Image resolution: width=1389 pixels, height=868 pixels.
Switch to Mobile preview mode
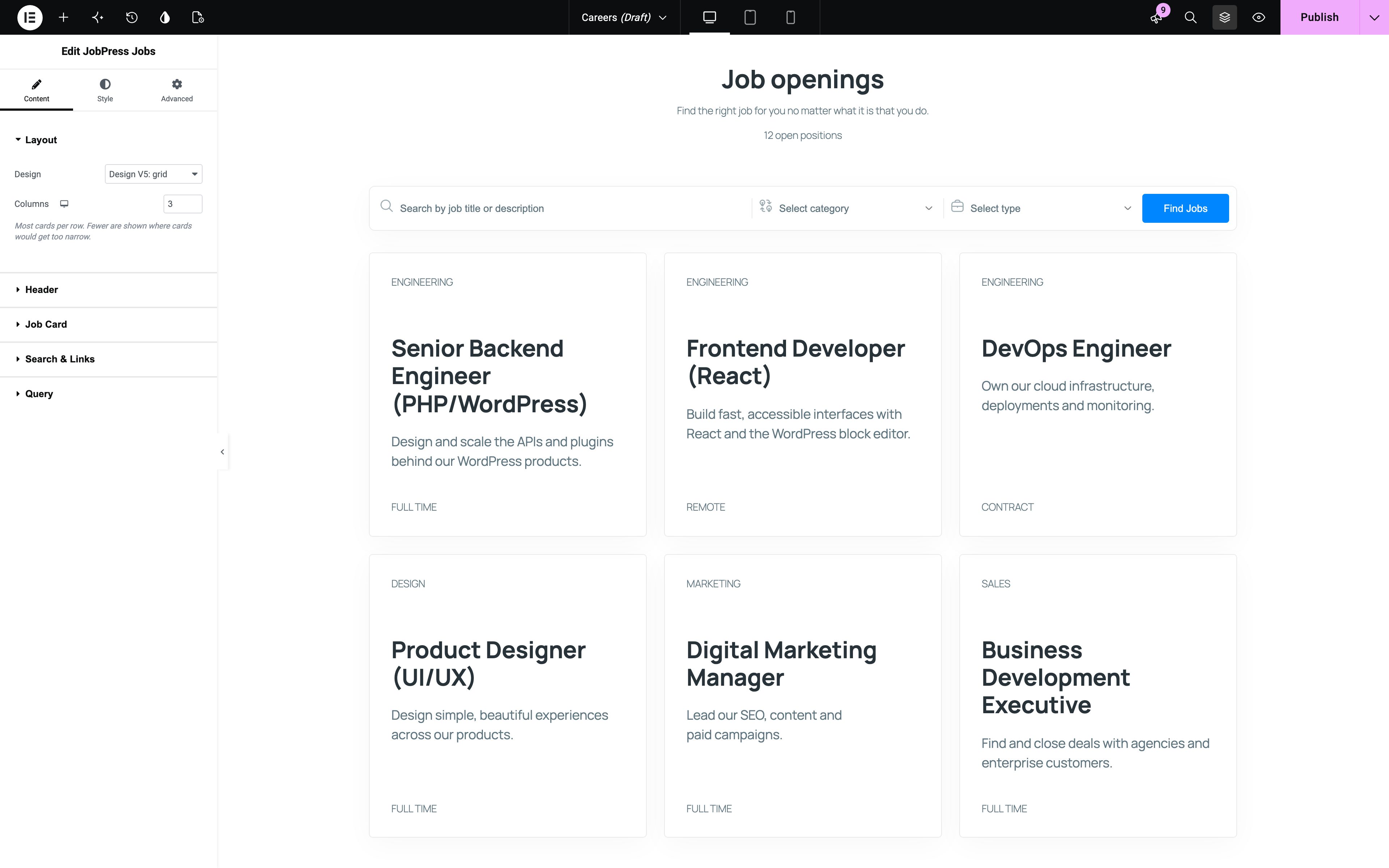pos(790,17)
